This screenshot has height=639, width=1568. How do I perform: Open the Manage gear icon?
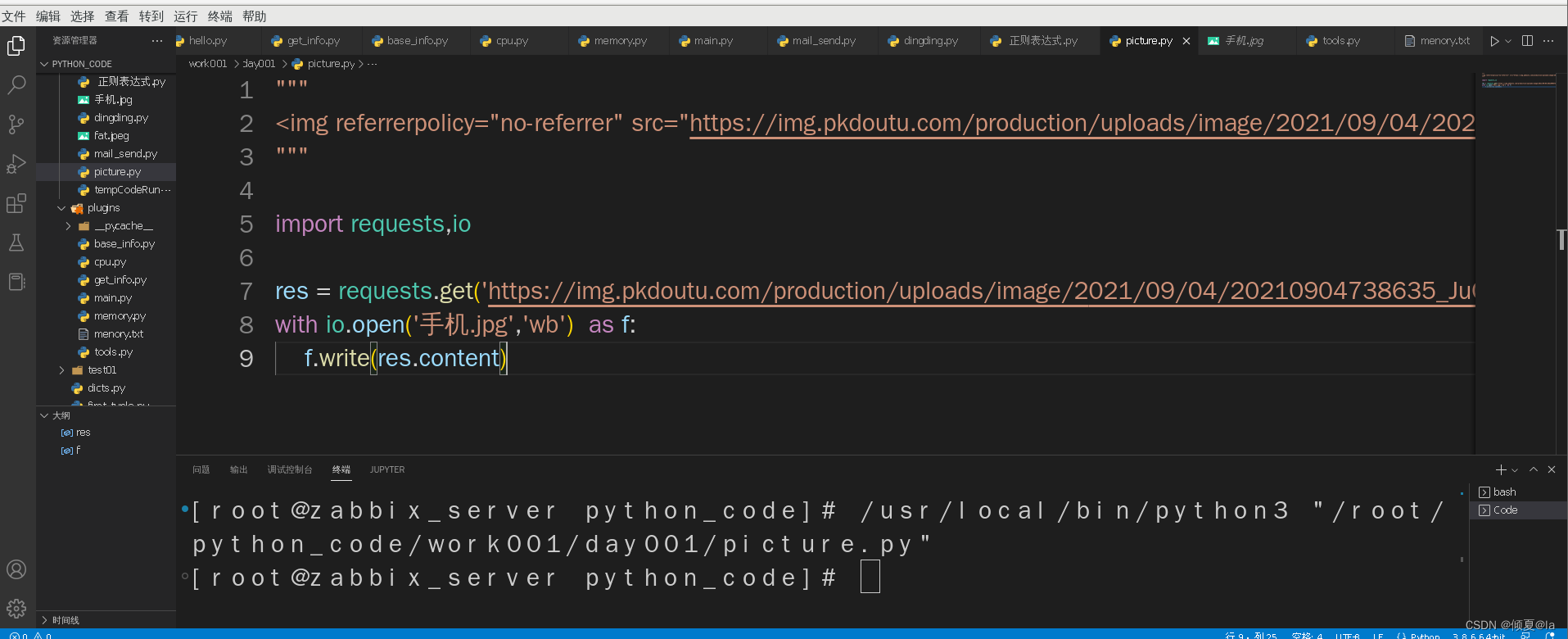point(16,608)
